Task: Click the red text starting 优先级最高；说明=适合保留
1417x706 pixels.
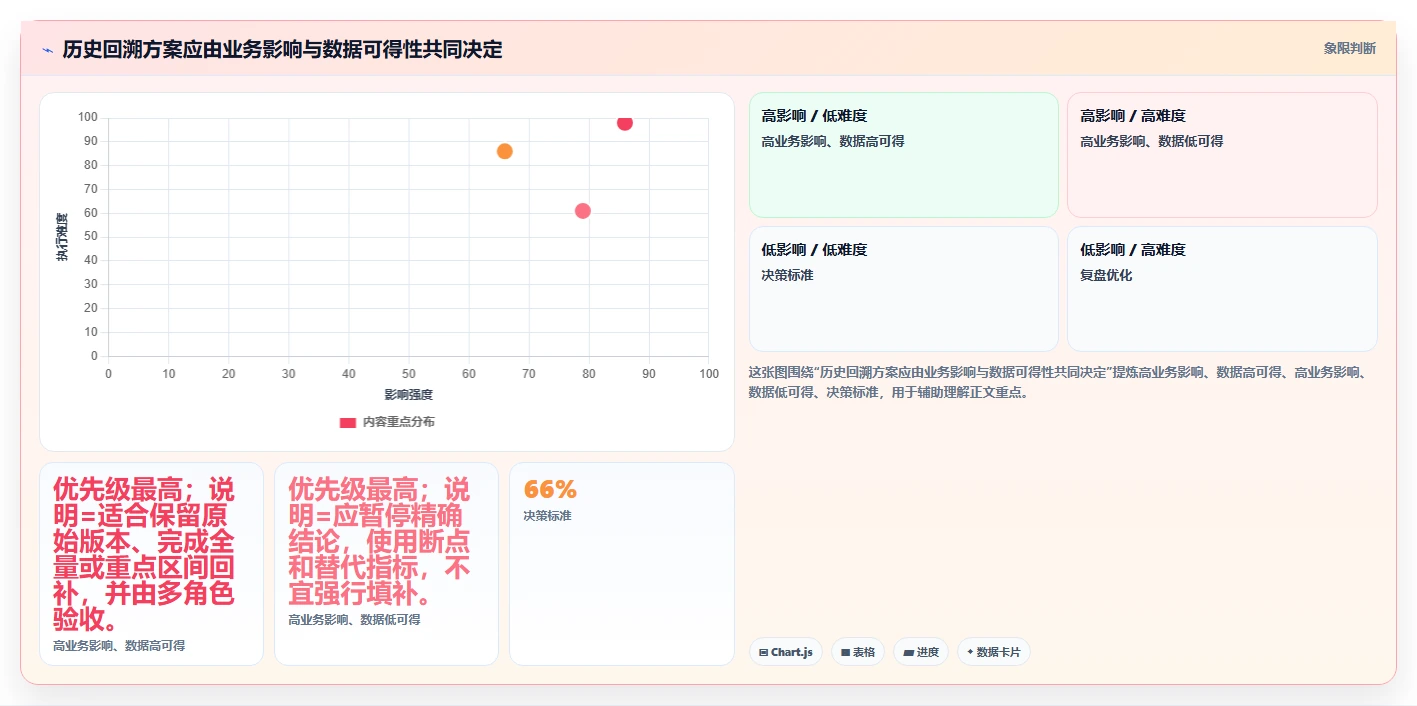Action: [146, 555]
